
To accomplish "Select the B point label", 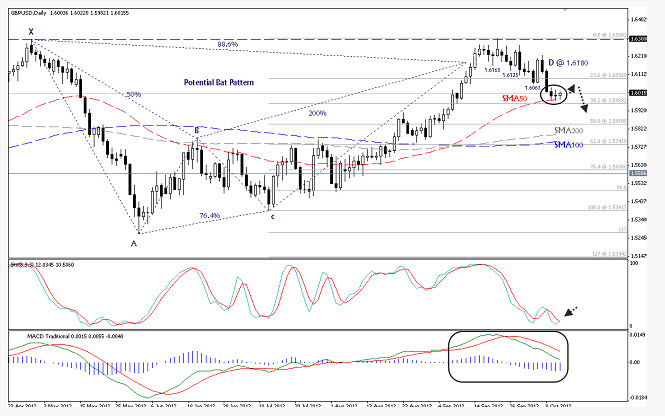I will tap(197, 130).
